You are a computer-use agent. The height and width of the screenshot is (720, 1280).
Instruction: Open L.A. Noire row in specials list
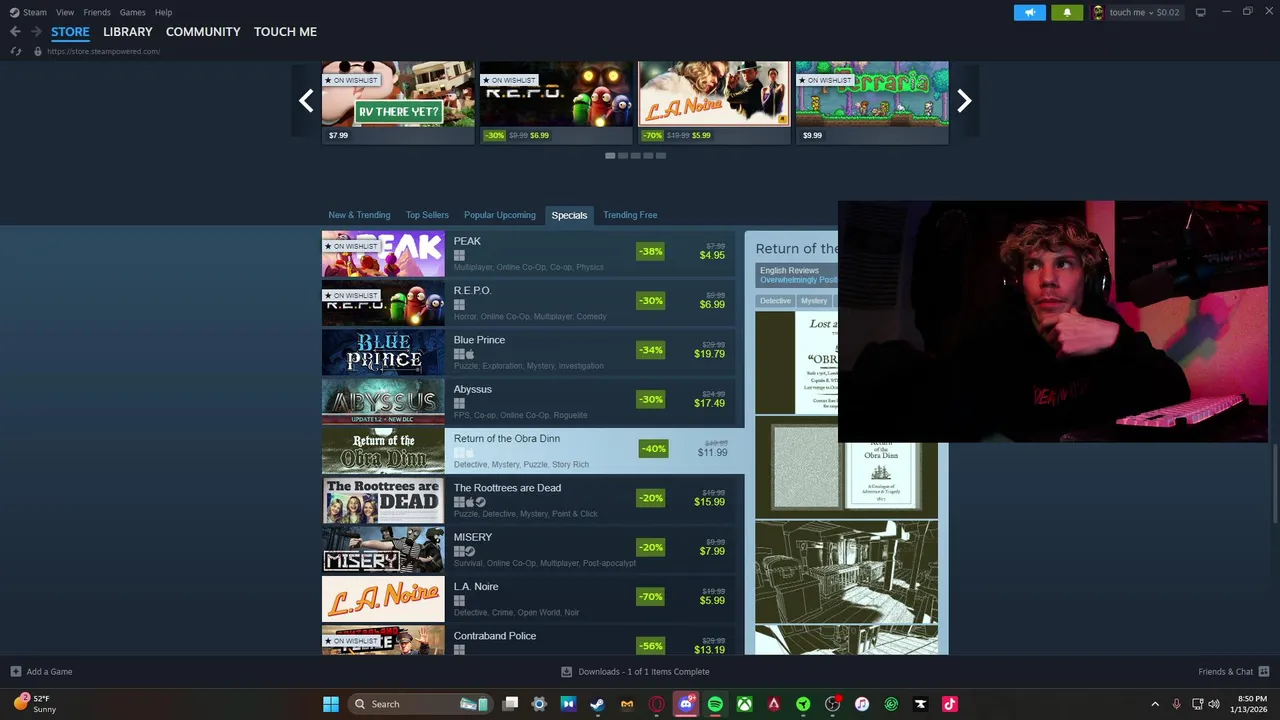tap(528, 599)
